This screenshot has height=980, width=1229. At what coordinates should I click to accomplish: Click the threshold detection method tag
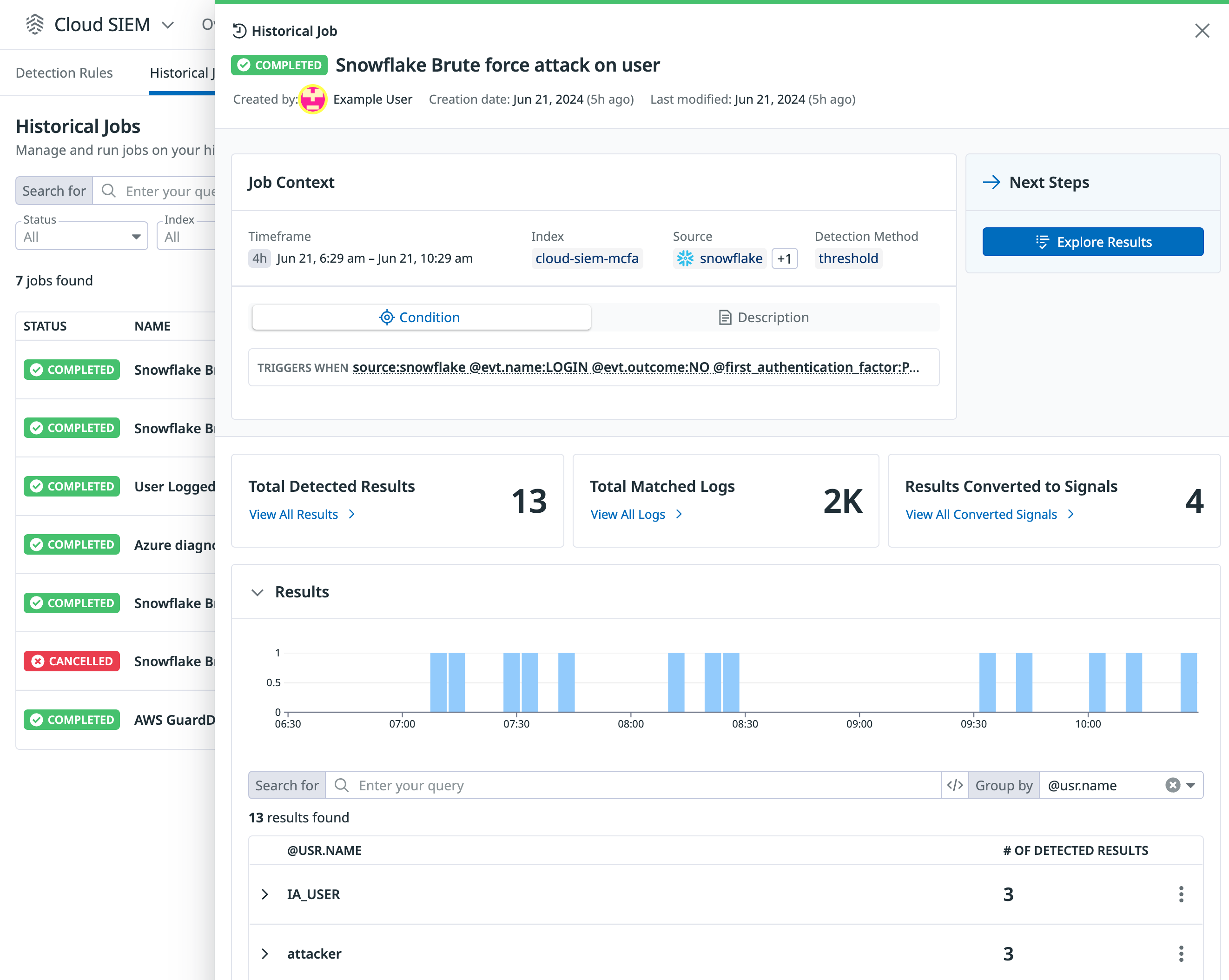(x=848, y=258)
